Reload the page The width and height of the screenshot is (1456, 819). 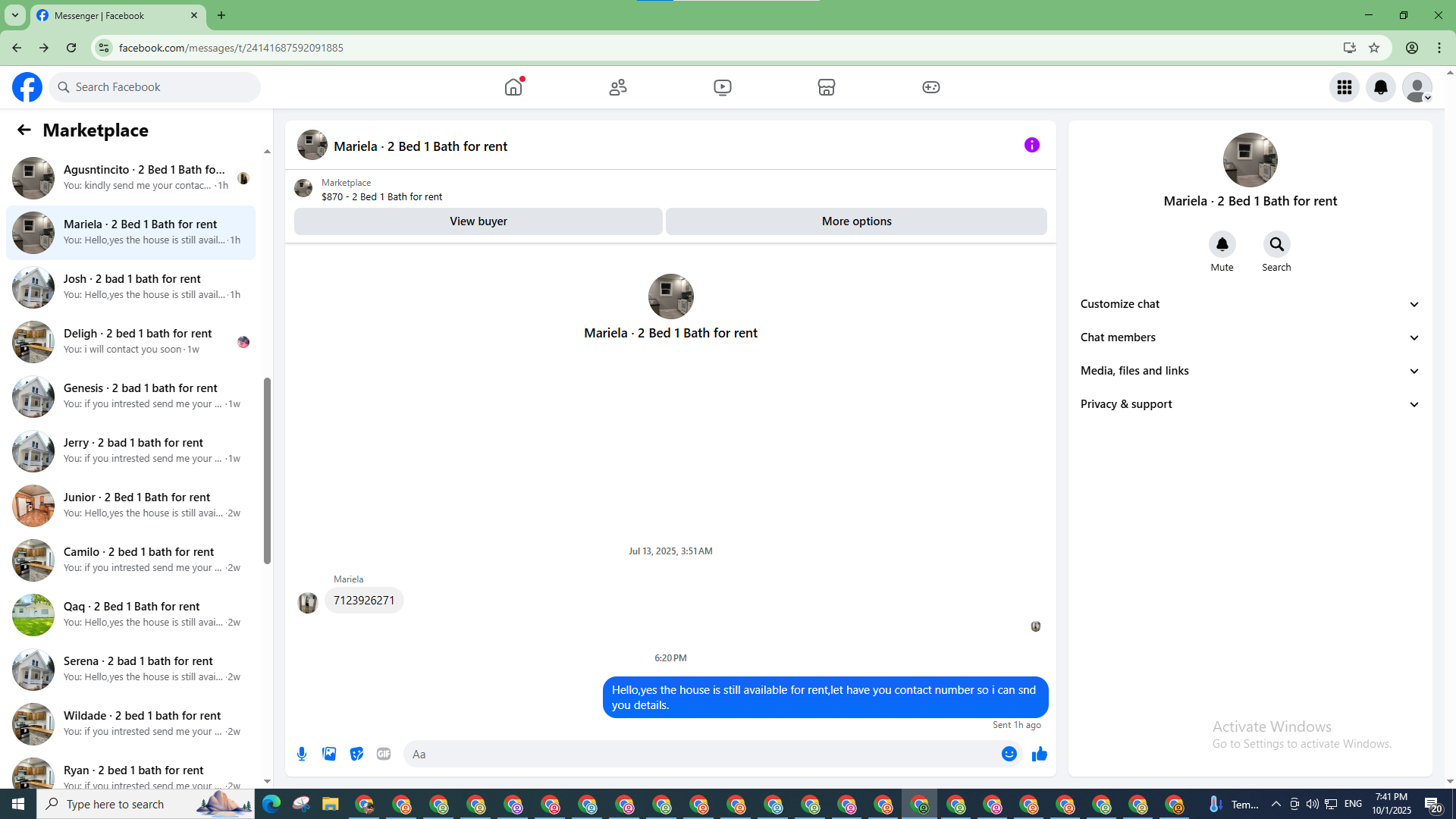coord(71,48)
